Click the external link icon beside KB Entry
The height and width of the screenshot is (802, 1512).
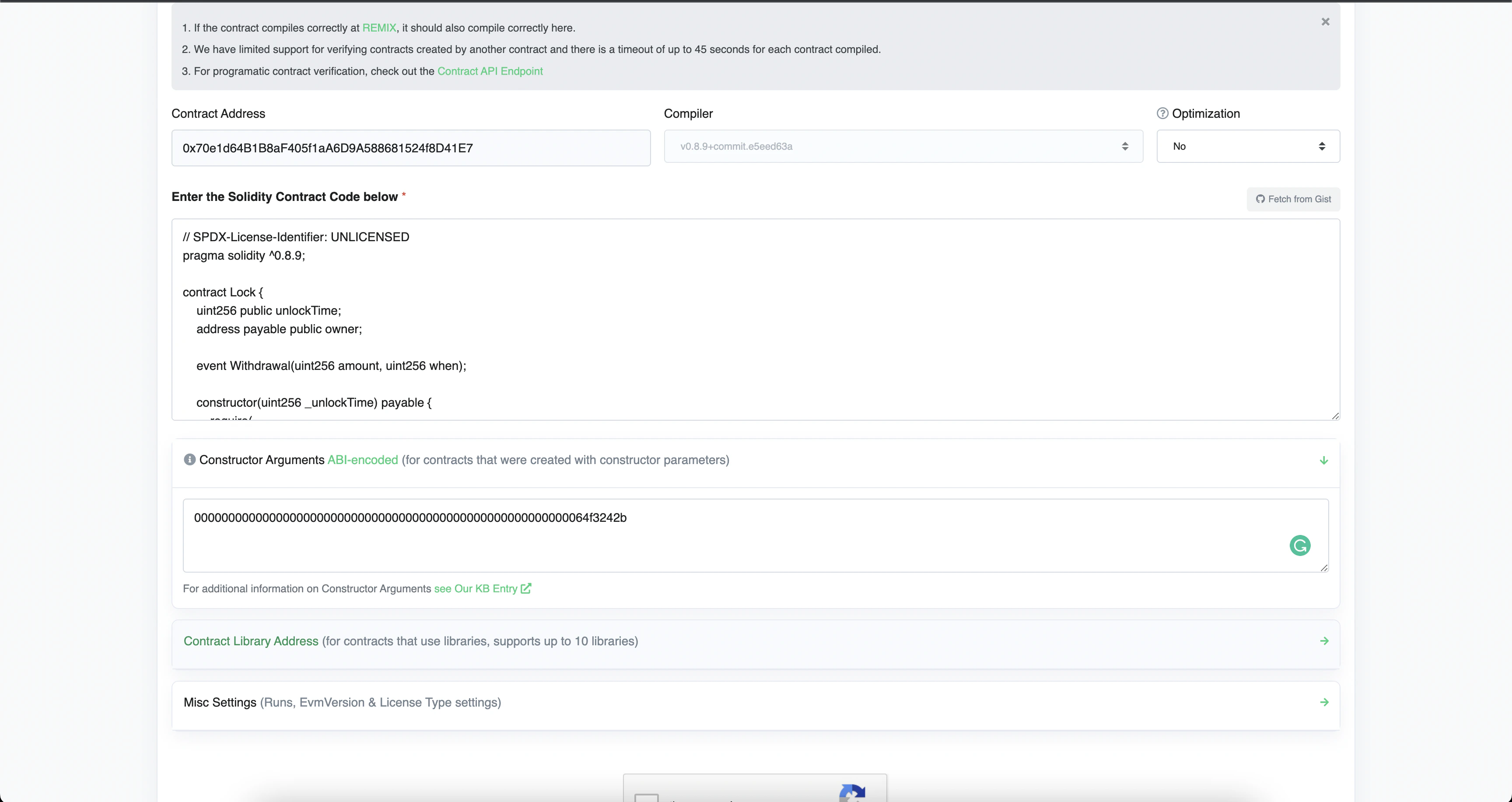click(x=525, y=588)
